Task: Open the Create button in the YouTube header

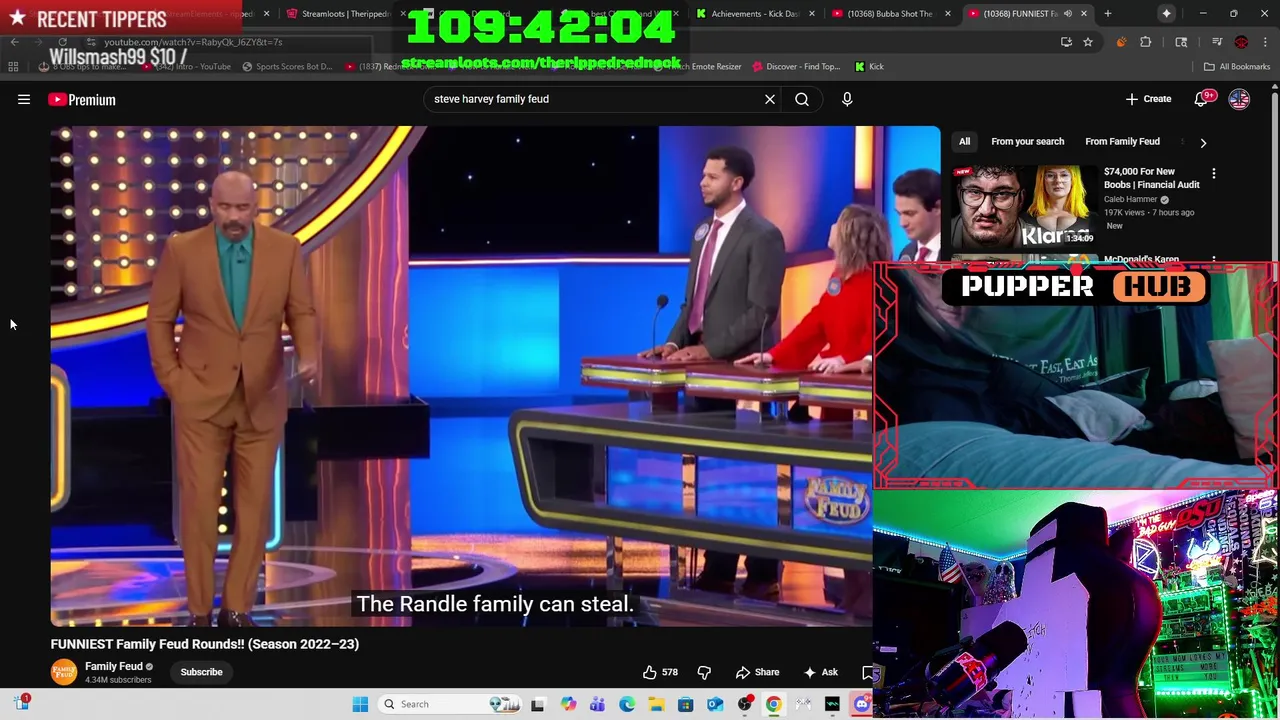Action: [x=1148, y=99]
